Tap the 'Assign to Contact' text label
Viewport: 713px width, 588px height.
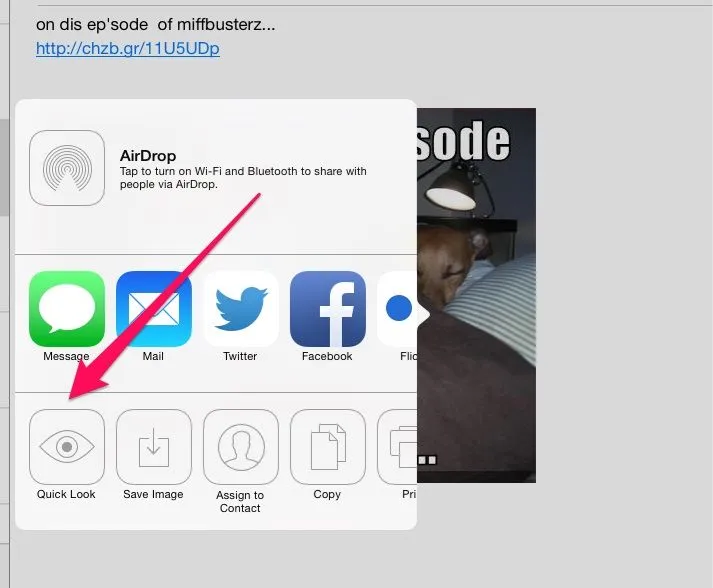coord(240,501)
